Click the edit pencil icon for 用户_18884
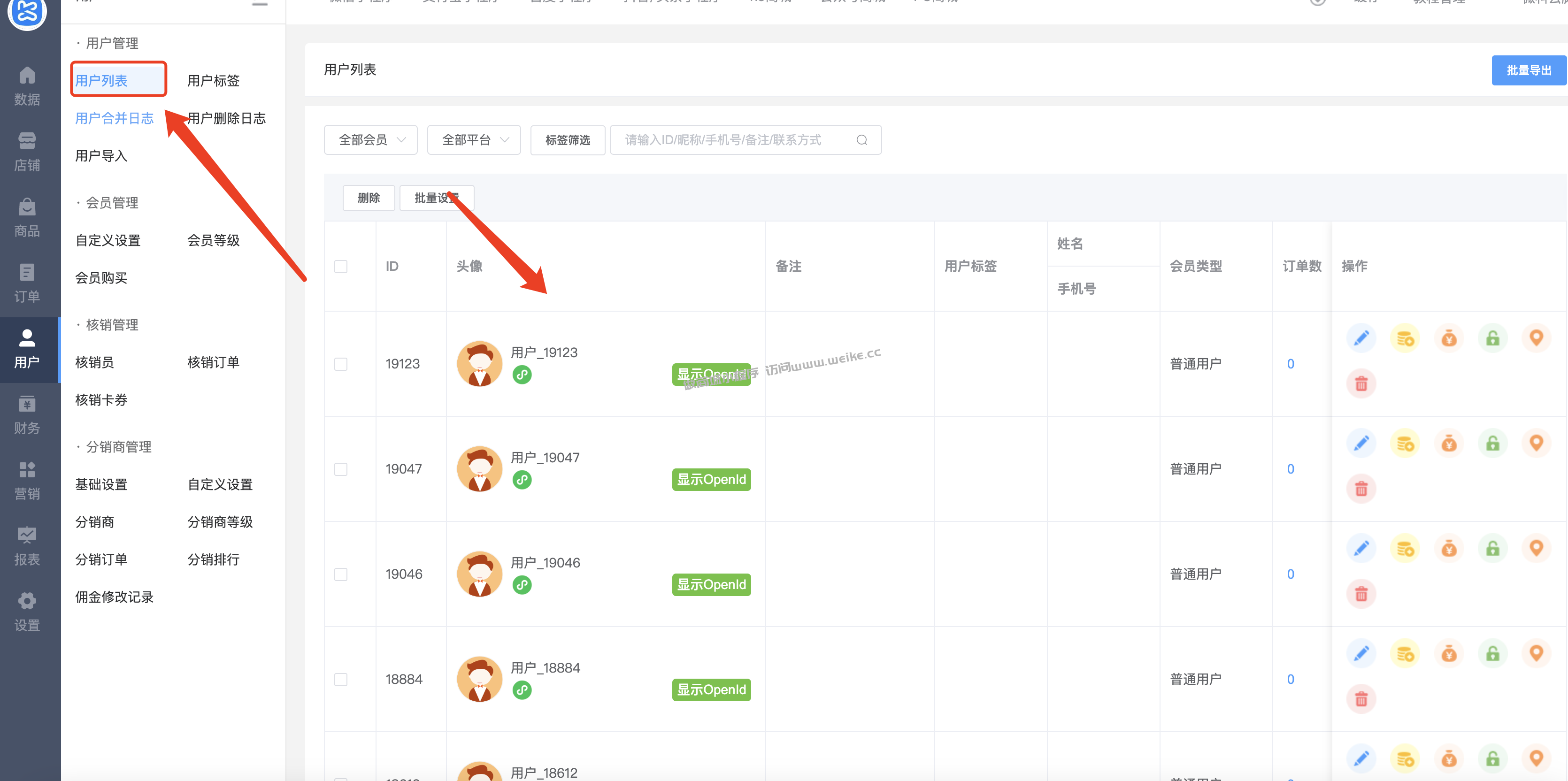 1361,654
